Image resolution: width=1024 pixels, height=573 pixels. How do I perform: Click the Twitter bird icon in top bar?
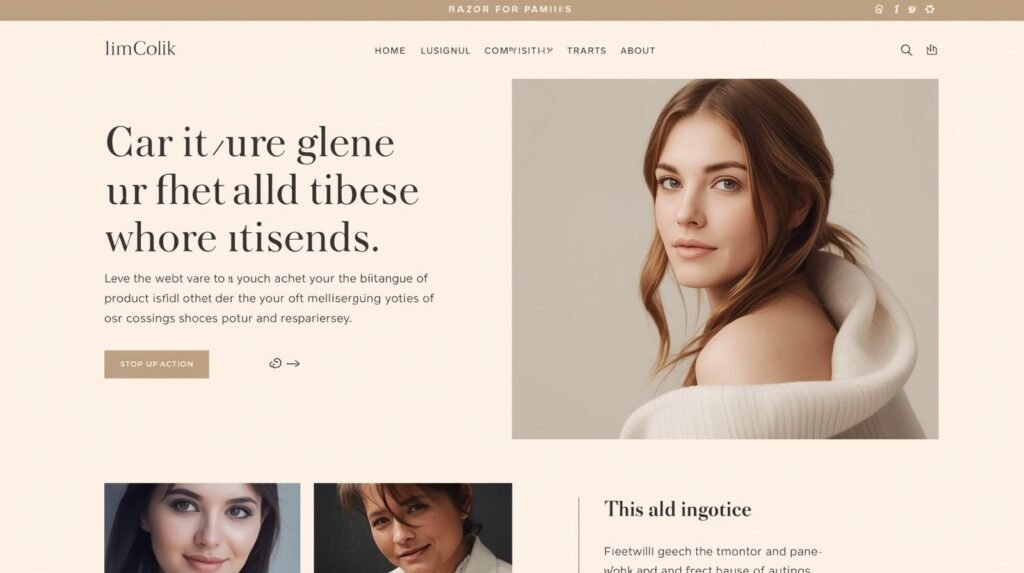pos(912,9)
